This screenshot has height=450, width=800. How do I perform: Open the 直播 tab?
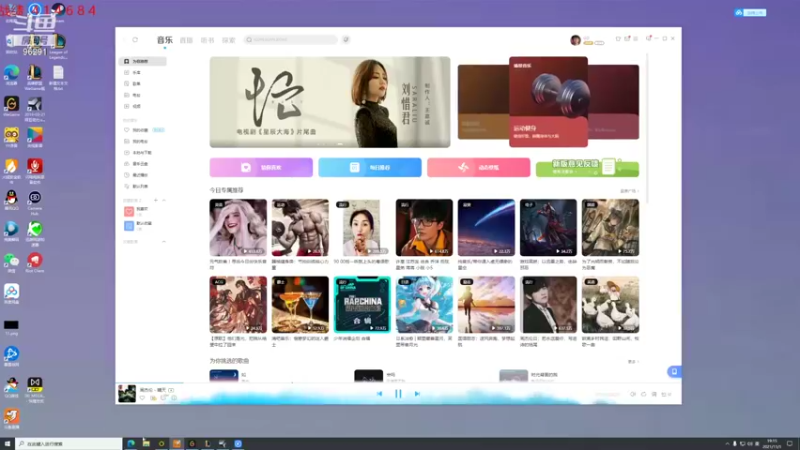(186, 40)
